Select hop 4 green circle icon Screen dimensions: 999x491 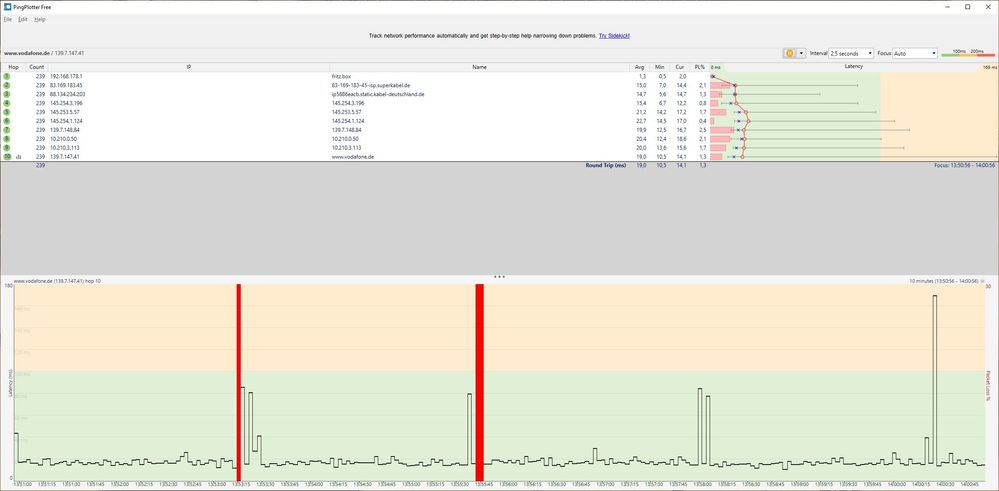[x=7, y=103]
